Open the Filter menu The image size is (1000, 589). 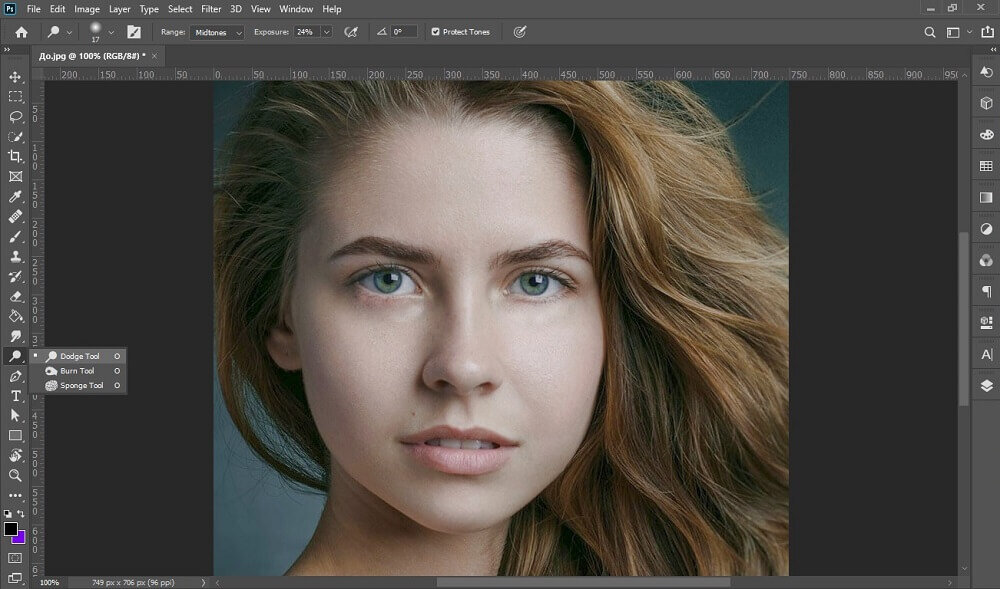tap(211, 9)
